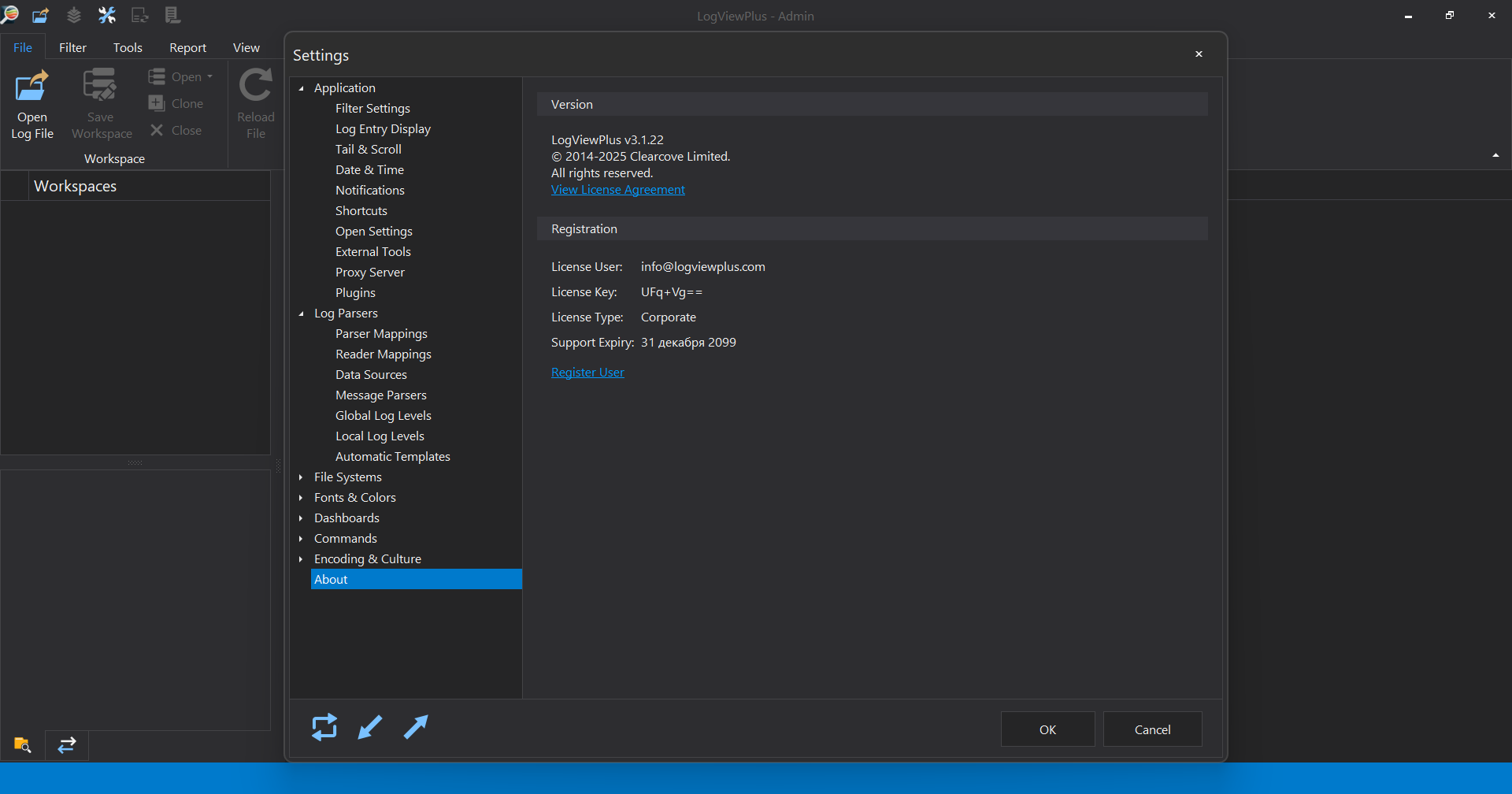Click the swap arrows icon at bottom left
The width and height of the screenshot is (1512, 794).
67,744
